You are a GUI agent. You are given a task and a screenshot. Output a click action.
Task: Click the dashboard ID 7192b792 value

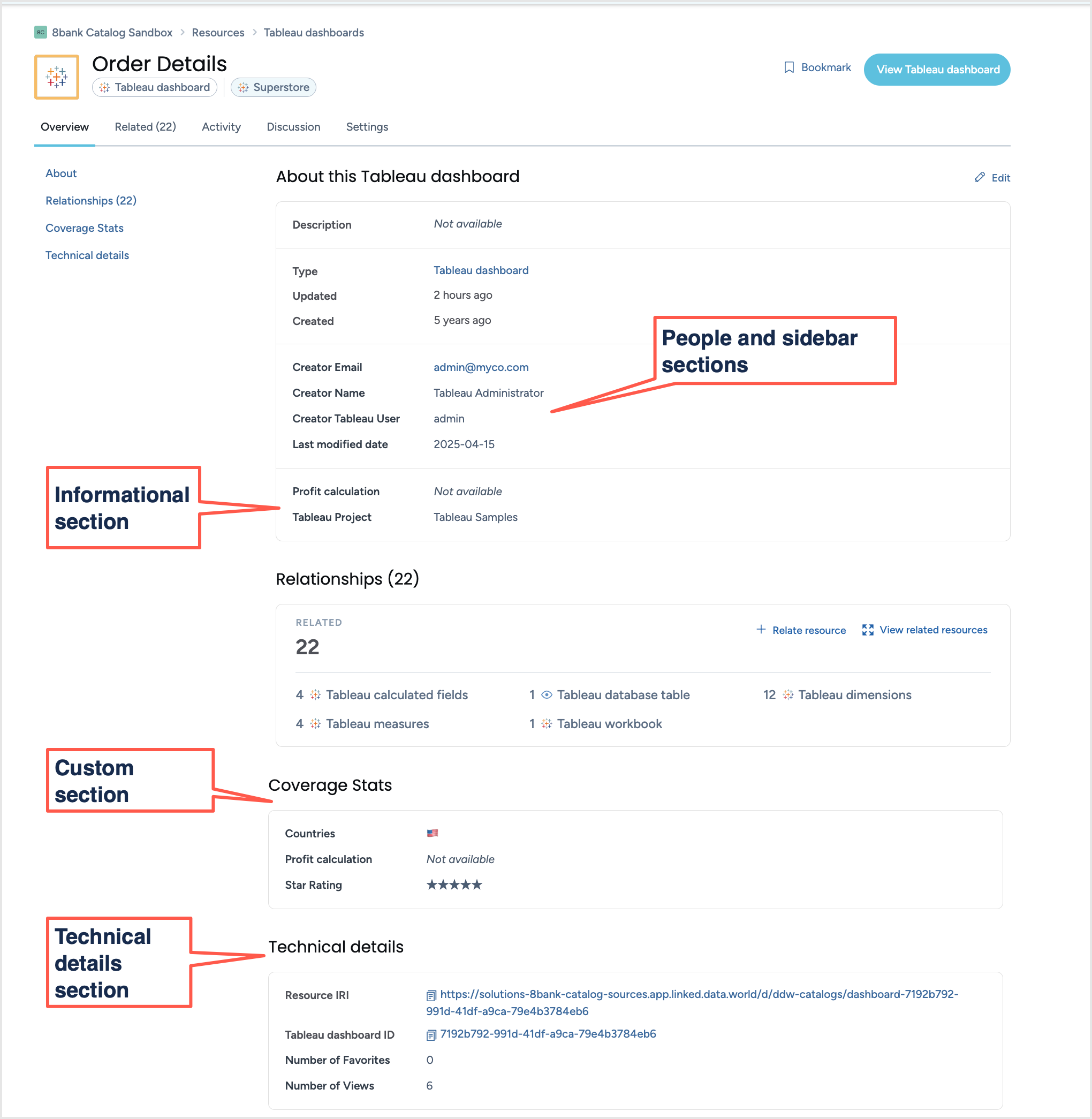pos(548,1033)
